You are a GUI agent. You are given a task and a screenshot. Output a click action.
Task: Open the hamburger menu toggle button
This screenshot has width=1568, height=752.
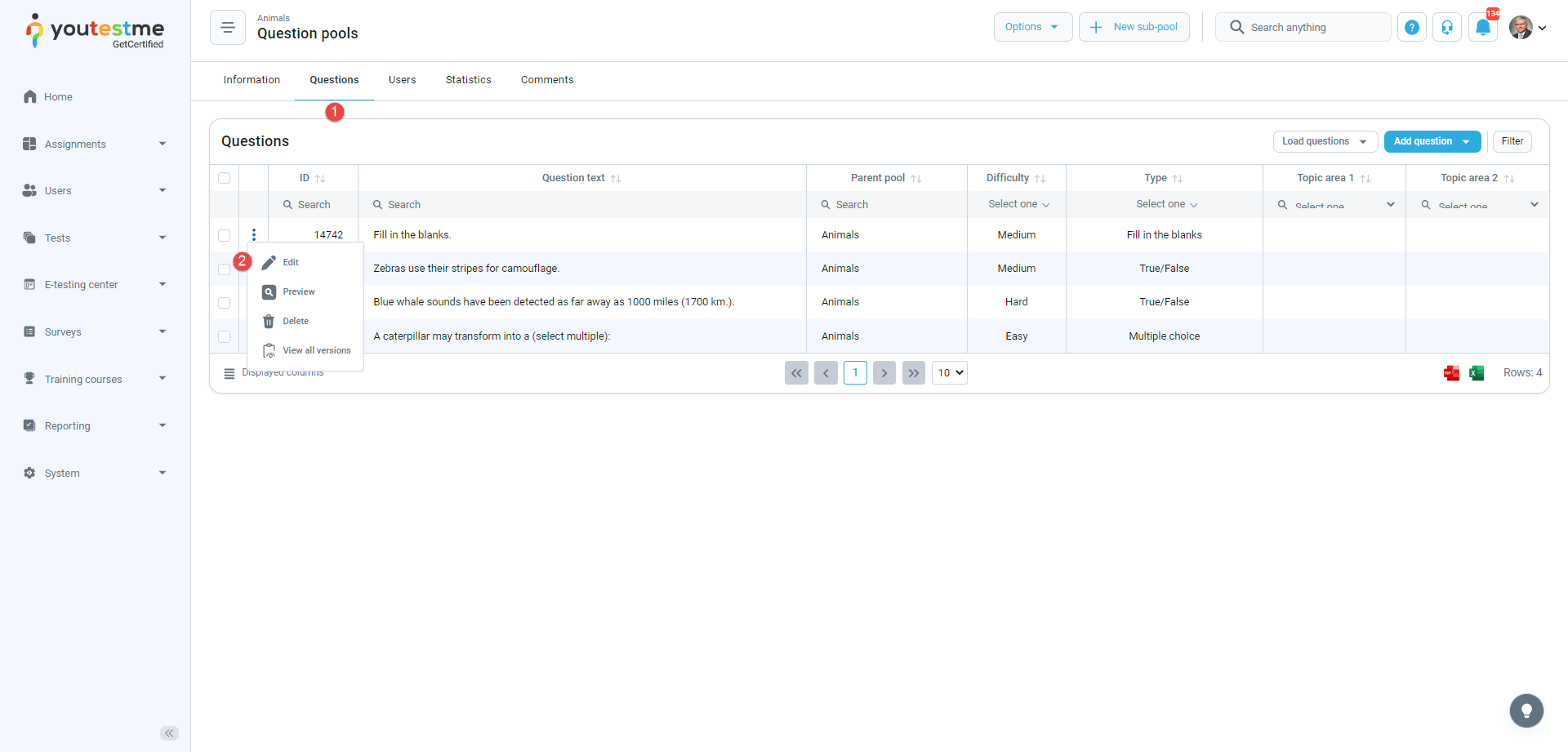(x=228, y=27)
